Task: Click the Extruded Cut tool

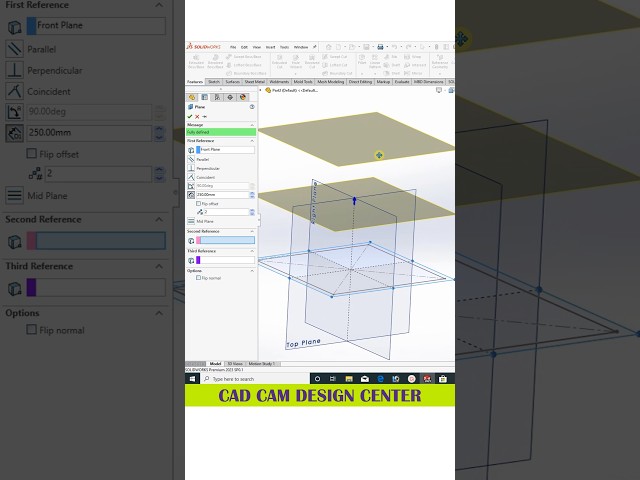Action: (280, 61)
